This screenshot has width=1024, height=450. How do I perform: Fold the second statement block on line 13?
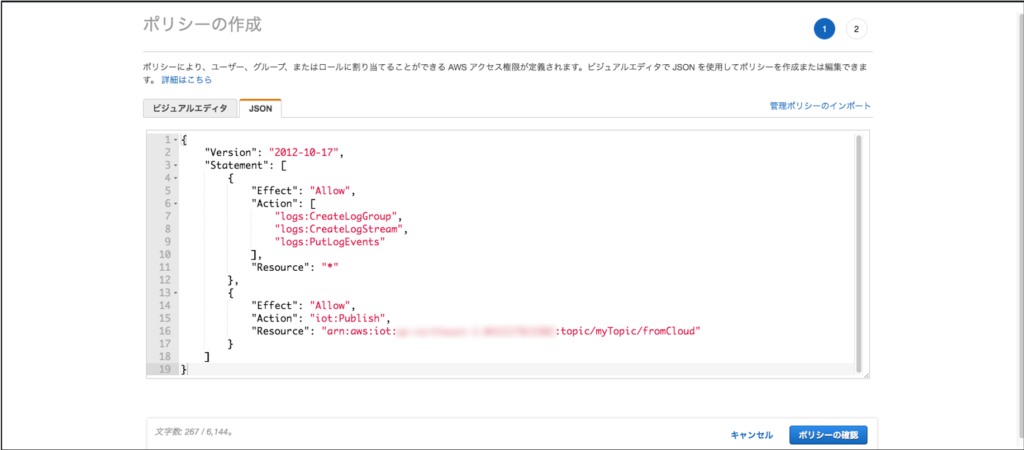[175, 292]
